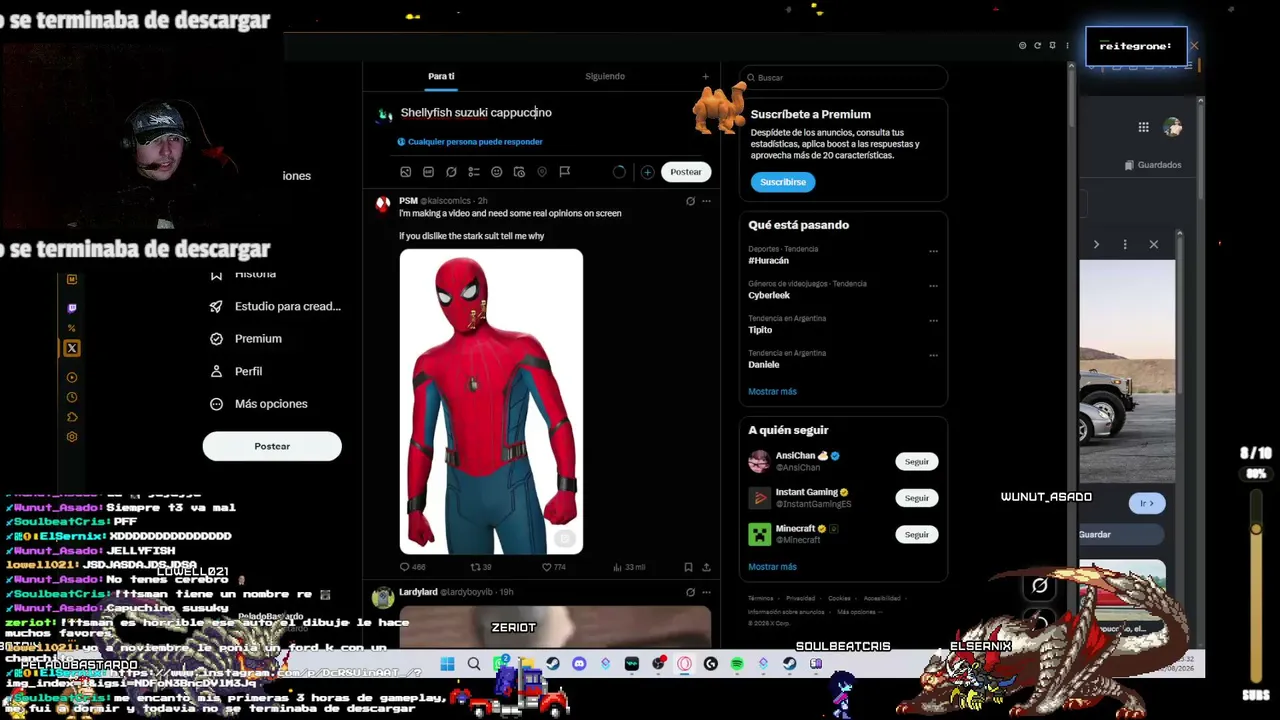Open Guardados in the side panel
The width and height of the screenshot is (1280, 720).
point(1153,165)
